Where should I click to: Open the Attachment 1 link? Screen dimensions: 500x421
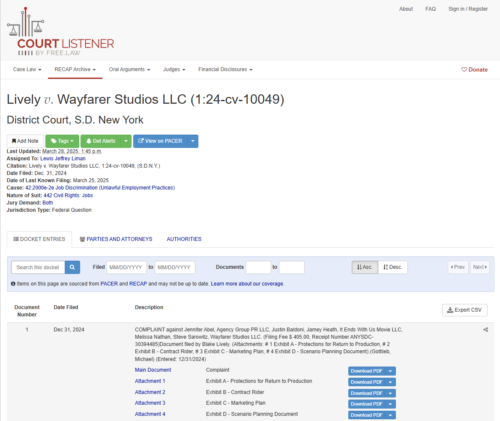click(150, 381)
